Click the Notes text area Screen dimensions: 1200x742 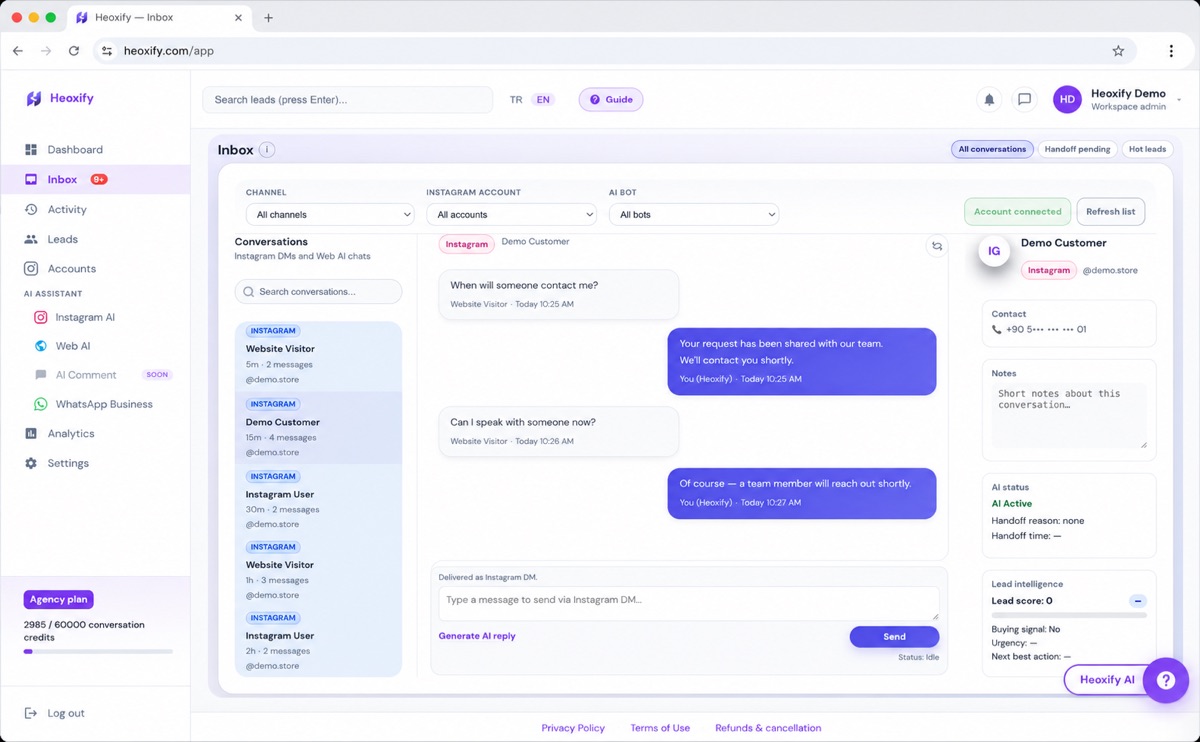[x=1069, y=415]
